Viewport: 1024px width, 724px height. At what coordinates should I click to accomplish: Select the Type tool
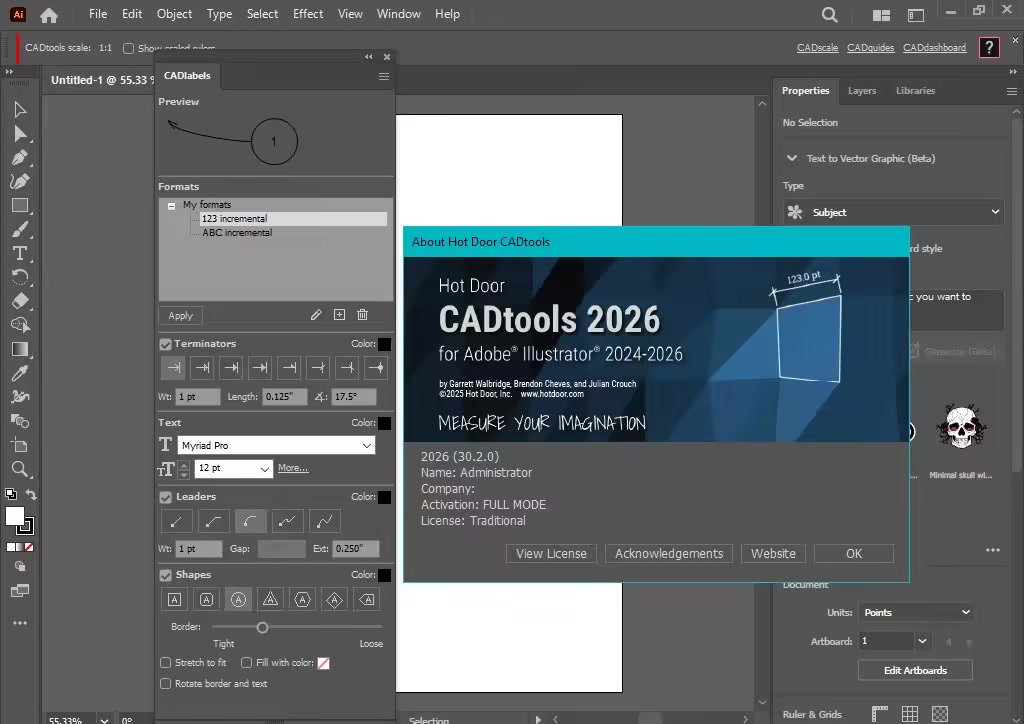[20, 253]
